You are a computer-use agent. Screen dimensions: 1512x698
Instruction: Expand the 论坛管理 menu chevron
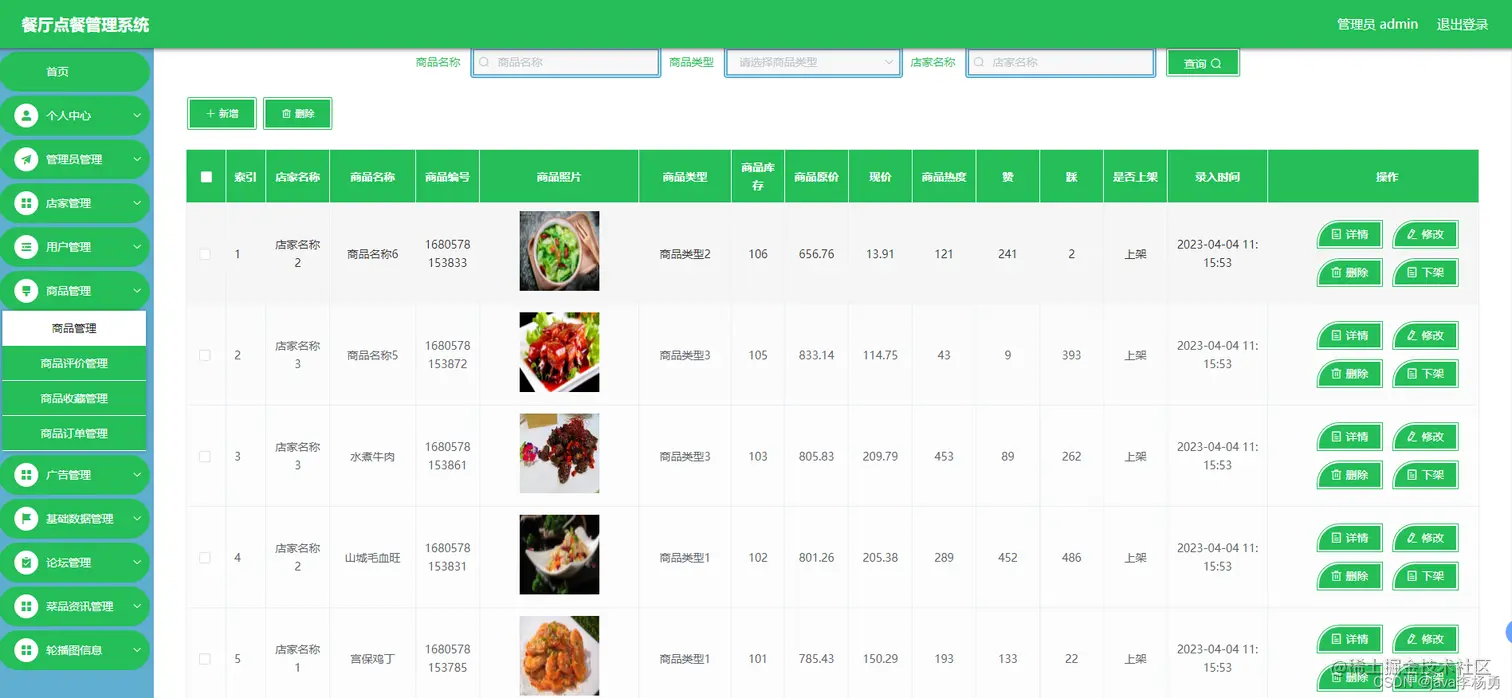(137, 563)
